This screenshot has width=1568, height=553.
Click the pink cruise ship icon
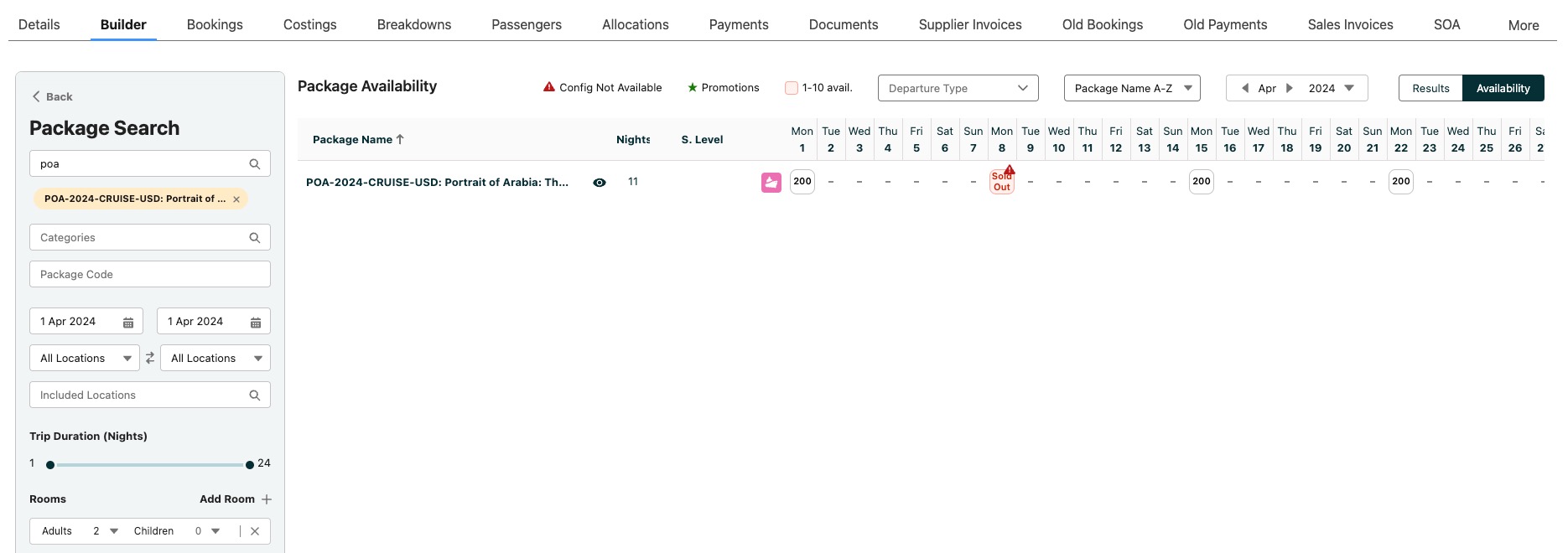coord(771,182)
